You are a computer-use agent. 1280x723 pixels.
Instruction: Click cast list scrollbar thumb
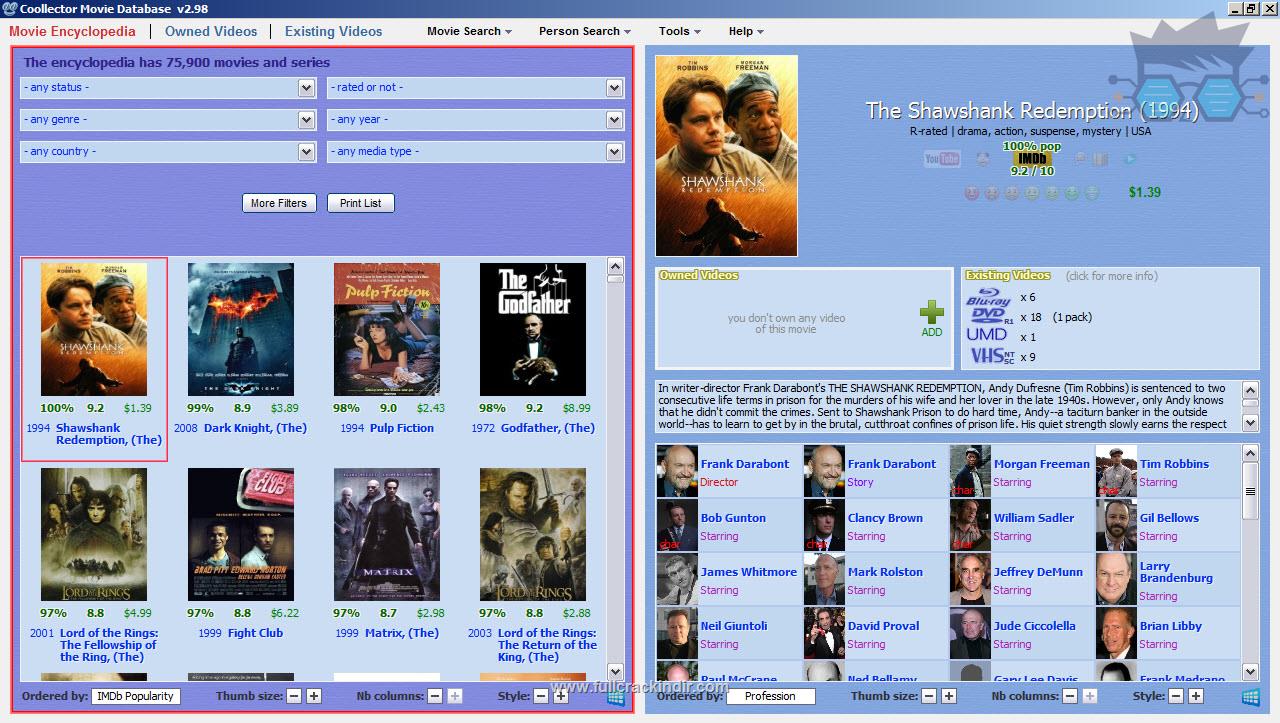point(1250,491)
